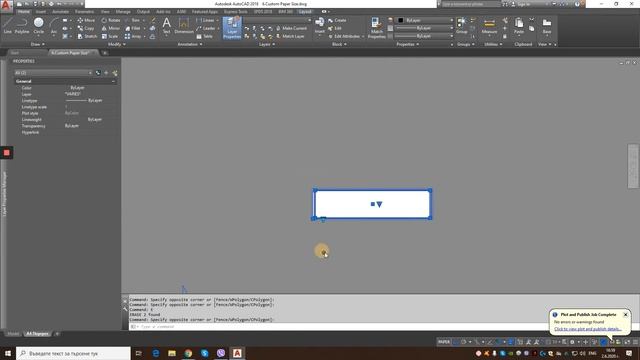
Task: Open Layer Properties manager
Action: pos(232,28)
